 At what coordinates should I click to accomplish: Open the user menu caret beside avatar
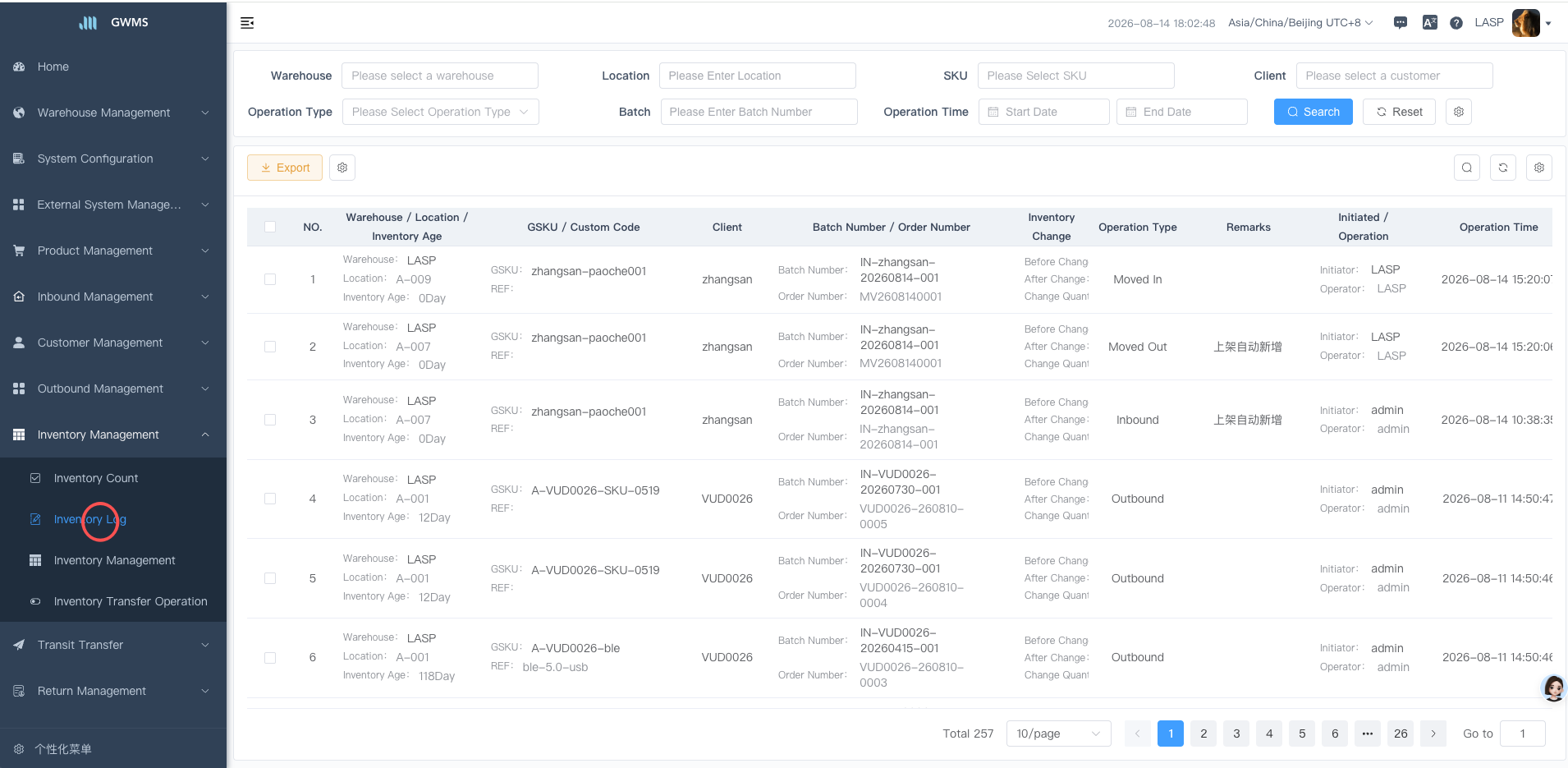tap(1548, 24)
